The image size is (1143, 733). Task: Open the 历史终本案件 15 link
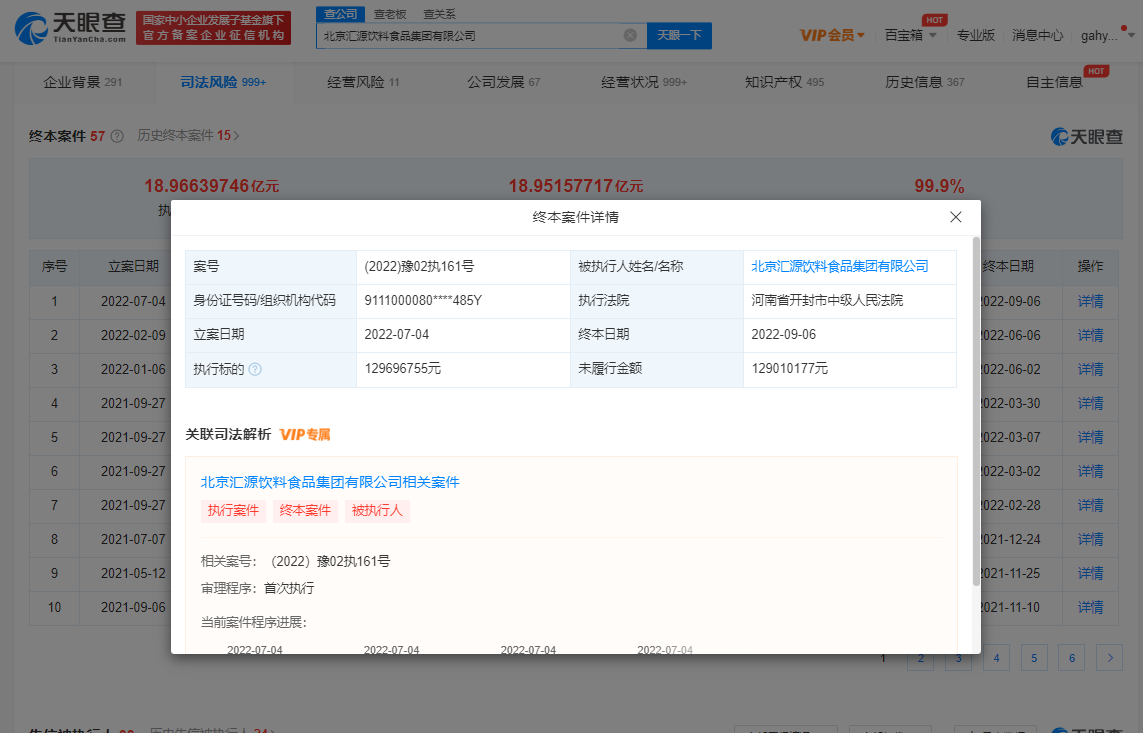coord(188,136)
